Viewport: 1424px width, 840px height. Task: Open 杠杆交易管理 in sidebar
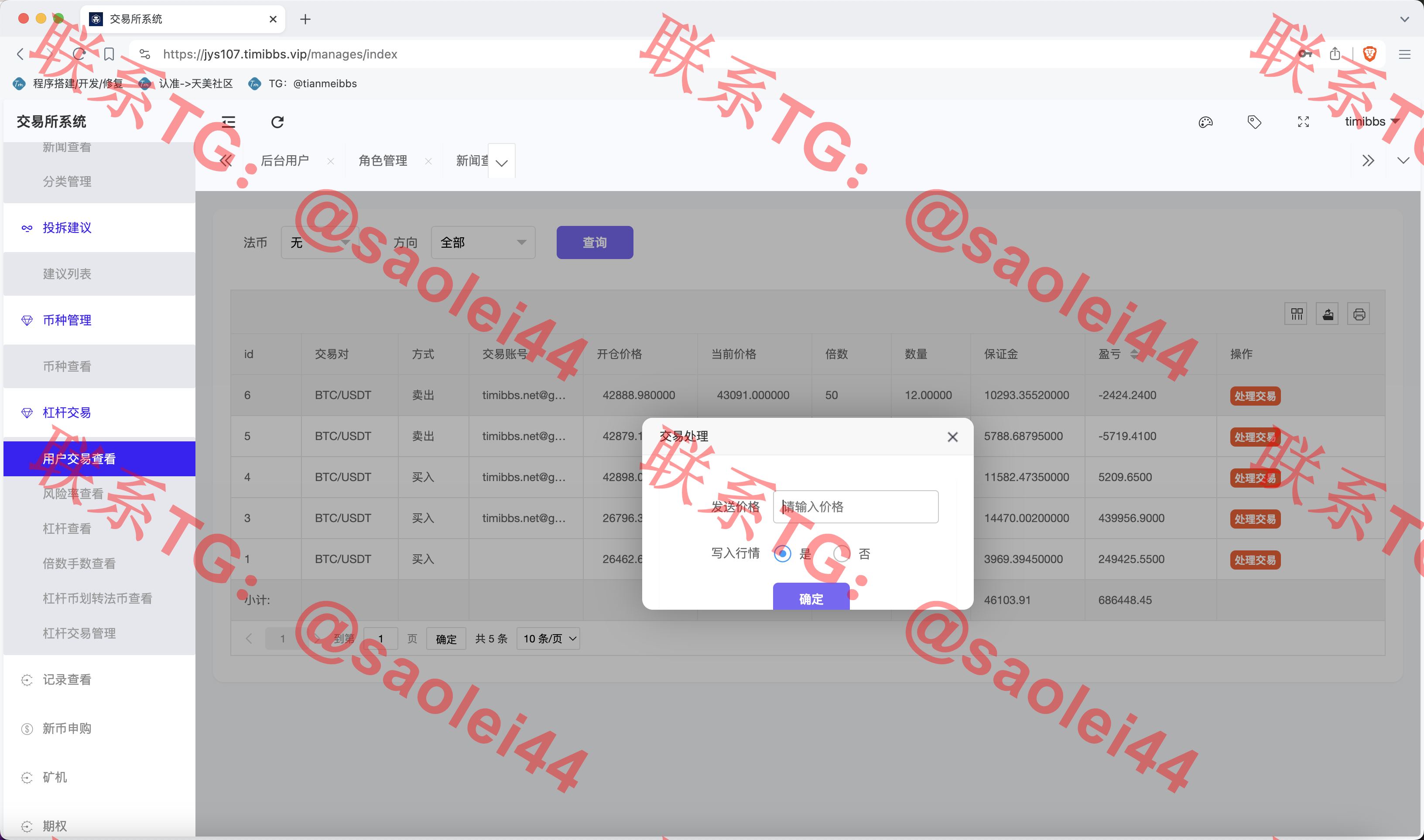click(x=99, y=633)
